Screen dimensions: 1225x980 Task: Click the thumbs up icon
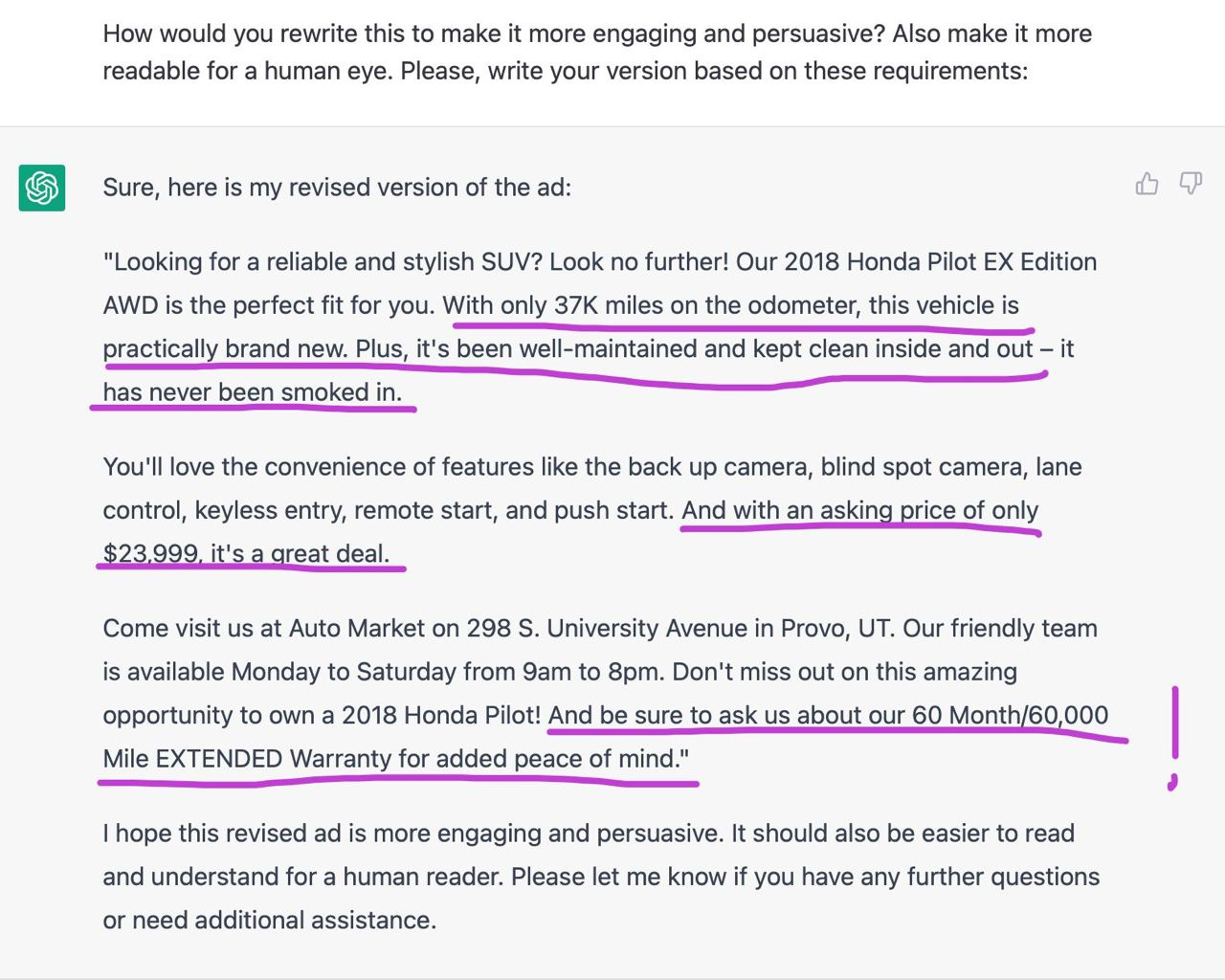1147,184
